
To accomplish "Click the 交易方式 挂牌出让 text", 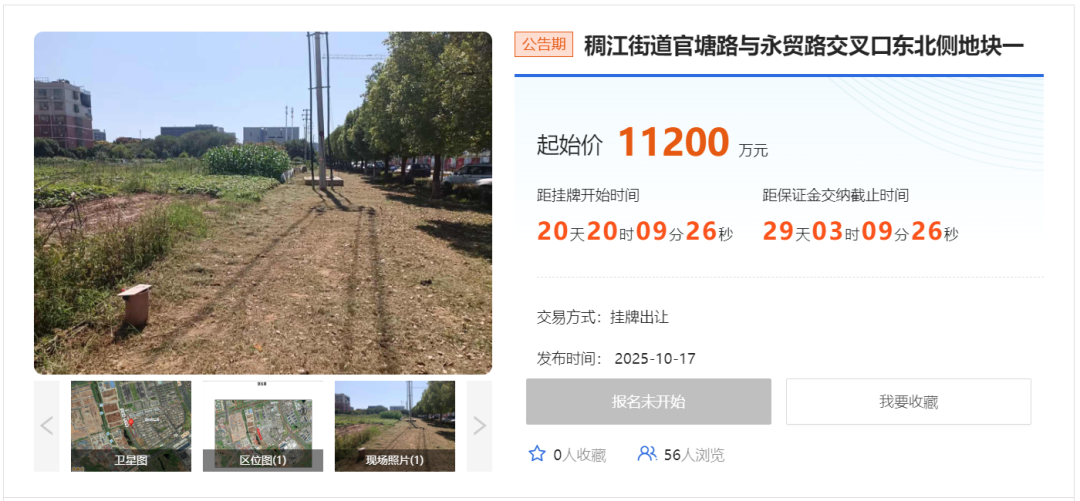I will click(603, 318).
